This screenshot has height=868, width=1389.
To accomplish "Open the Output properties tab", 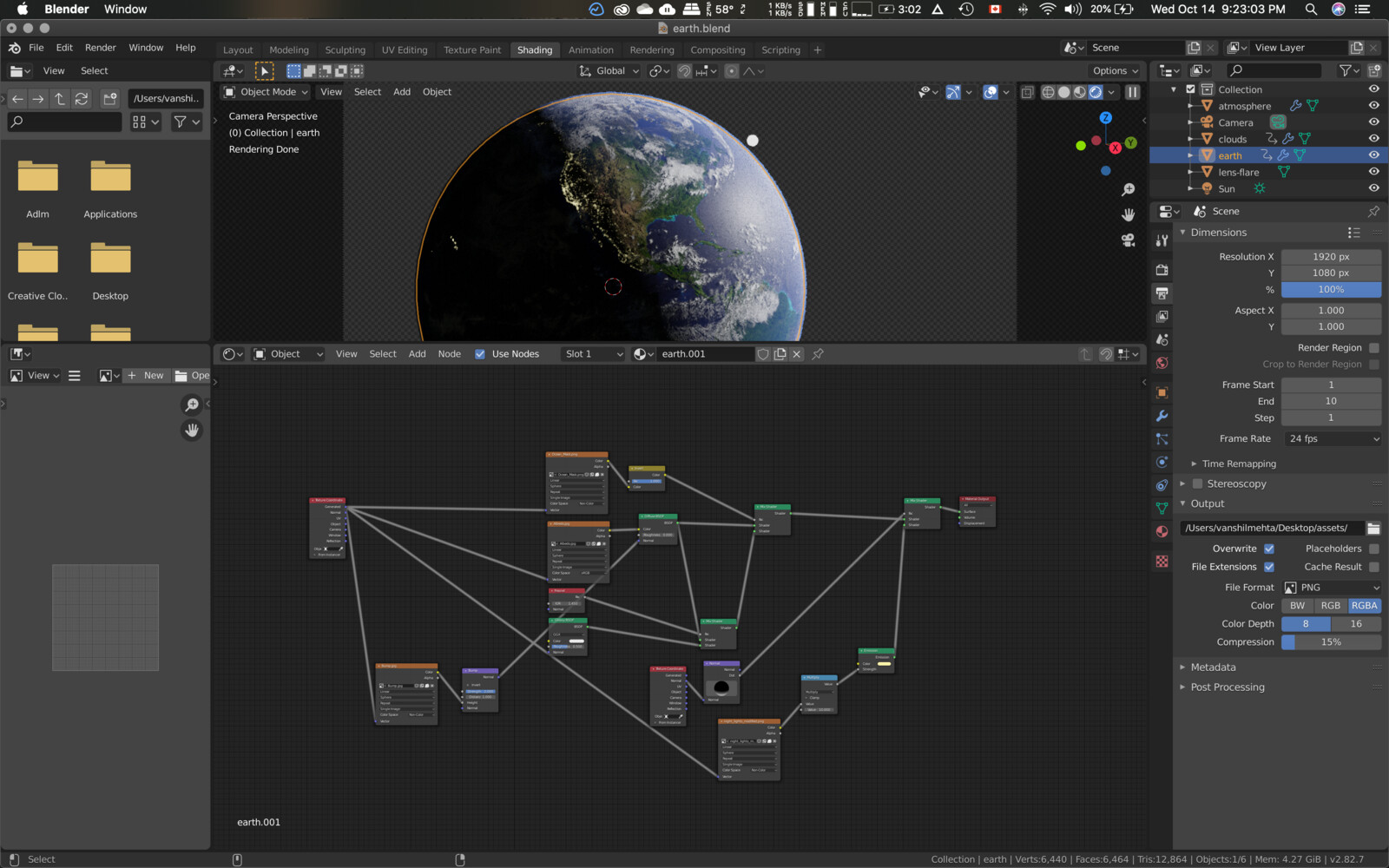I will (1162, 293).
